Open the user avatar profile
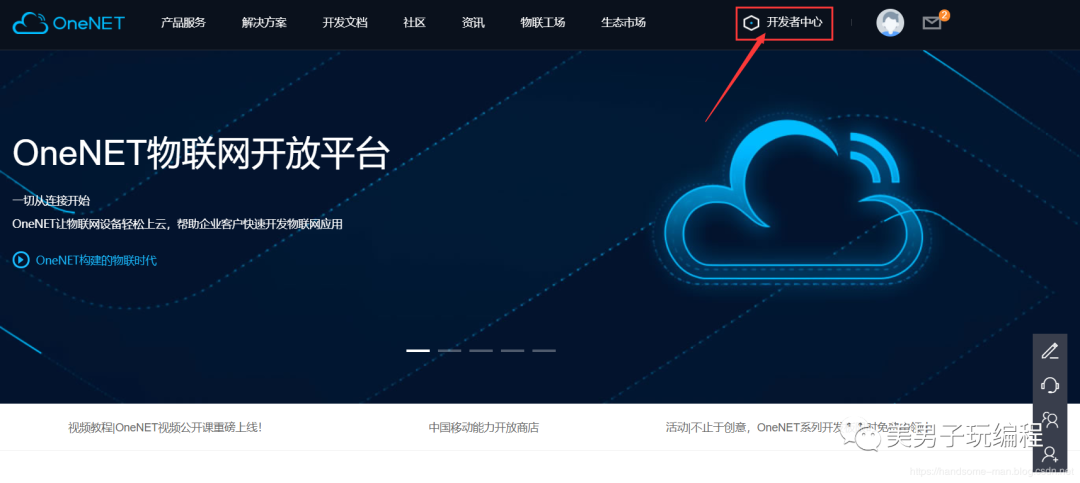Viewport: 1080px width, 483px height. [890, 23]
